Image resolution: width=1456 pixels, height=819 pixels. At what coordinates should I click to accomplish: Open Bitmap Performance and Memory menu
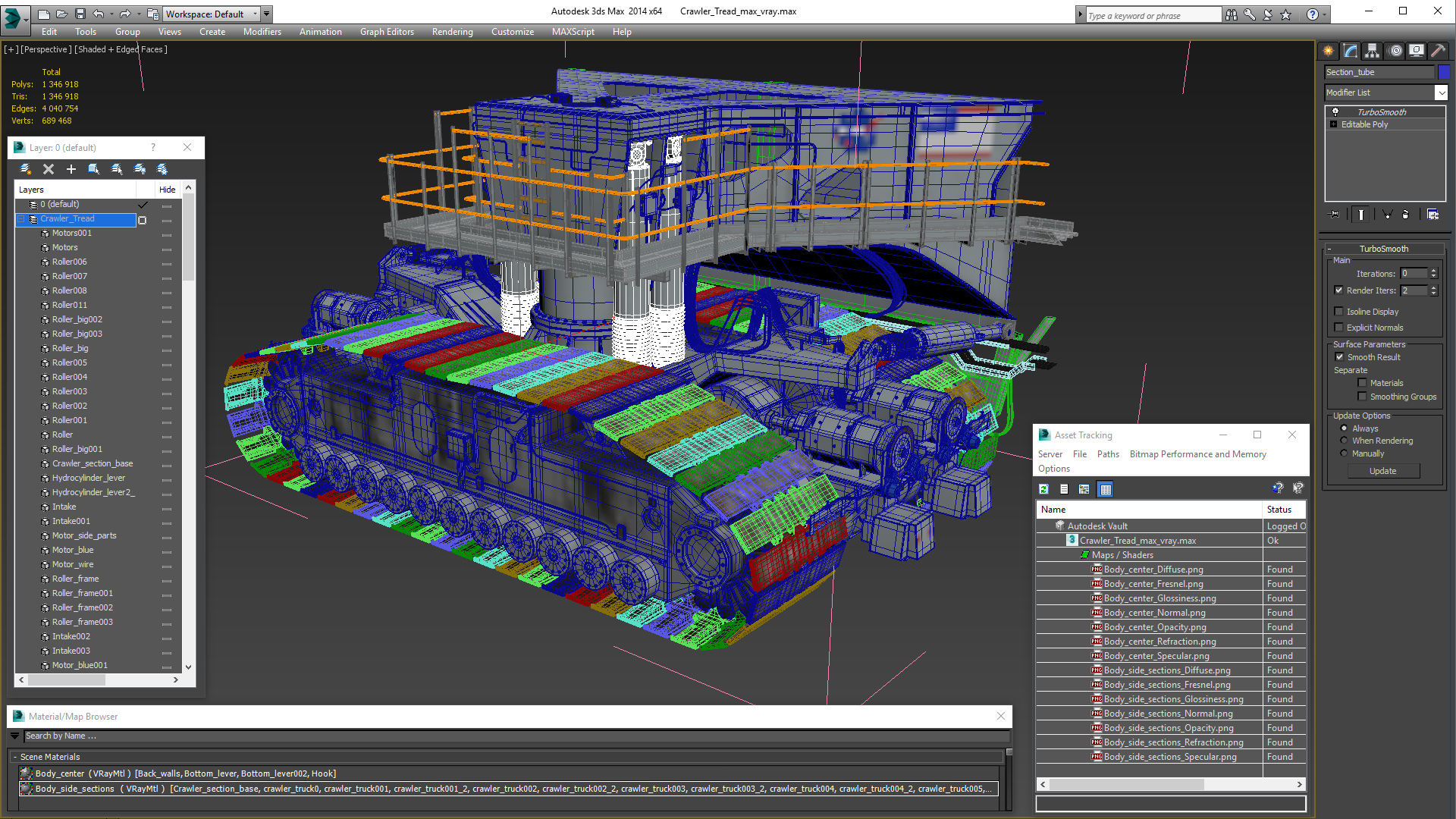pos(1197,454)
